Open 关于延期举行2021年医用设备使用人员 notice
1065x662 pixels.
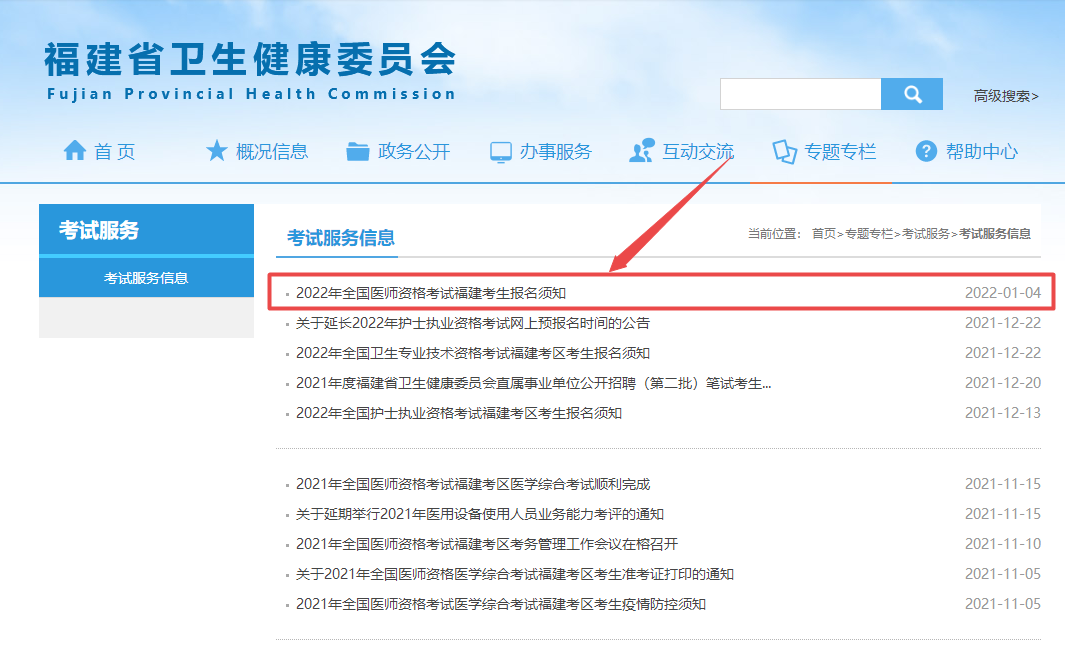(x=479, y=514)
